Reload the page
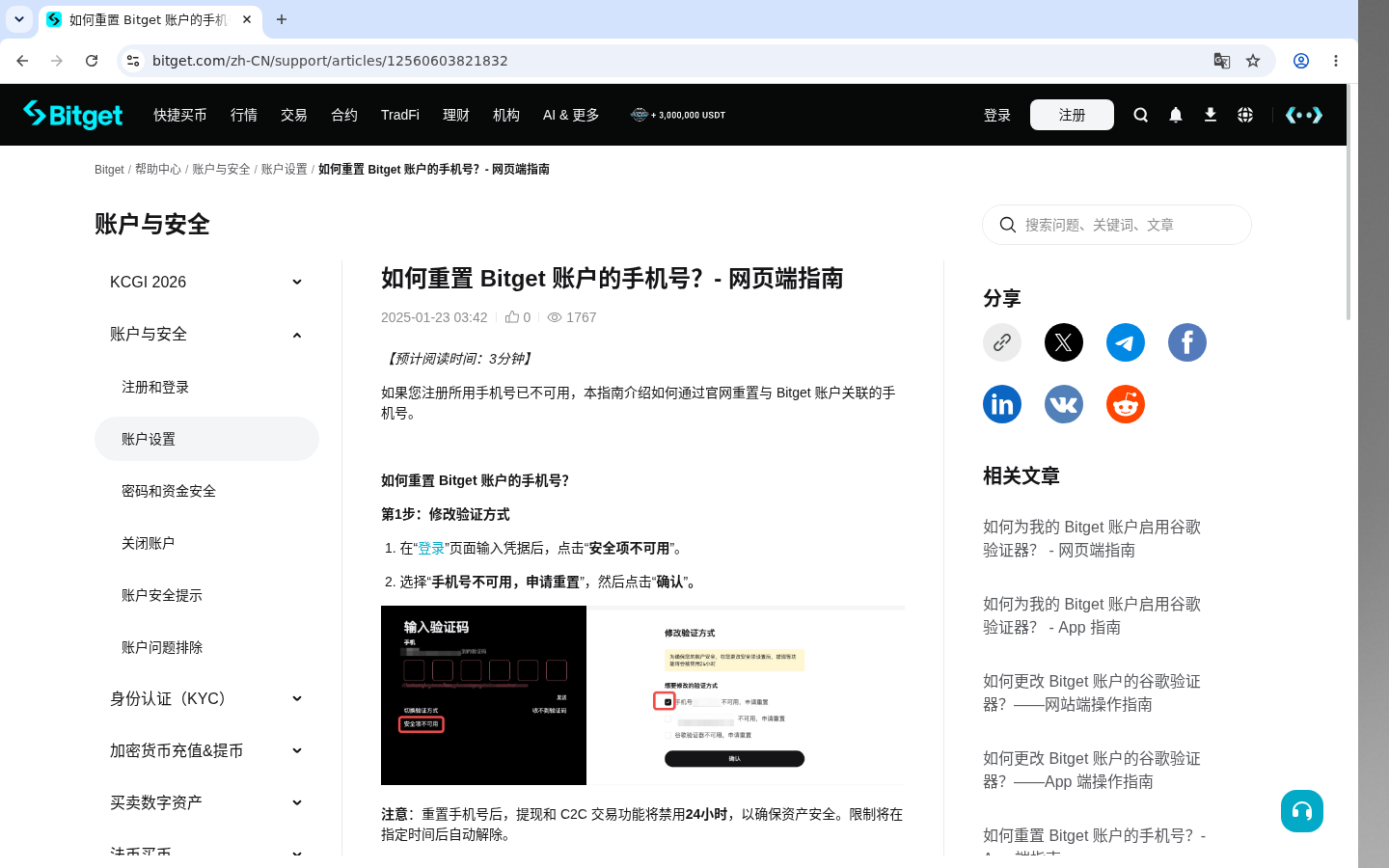Viewport: 1389px width, 868px height. click(92, 61)
